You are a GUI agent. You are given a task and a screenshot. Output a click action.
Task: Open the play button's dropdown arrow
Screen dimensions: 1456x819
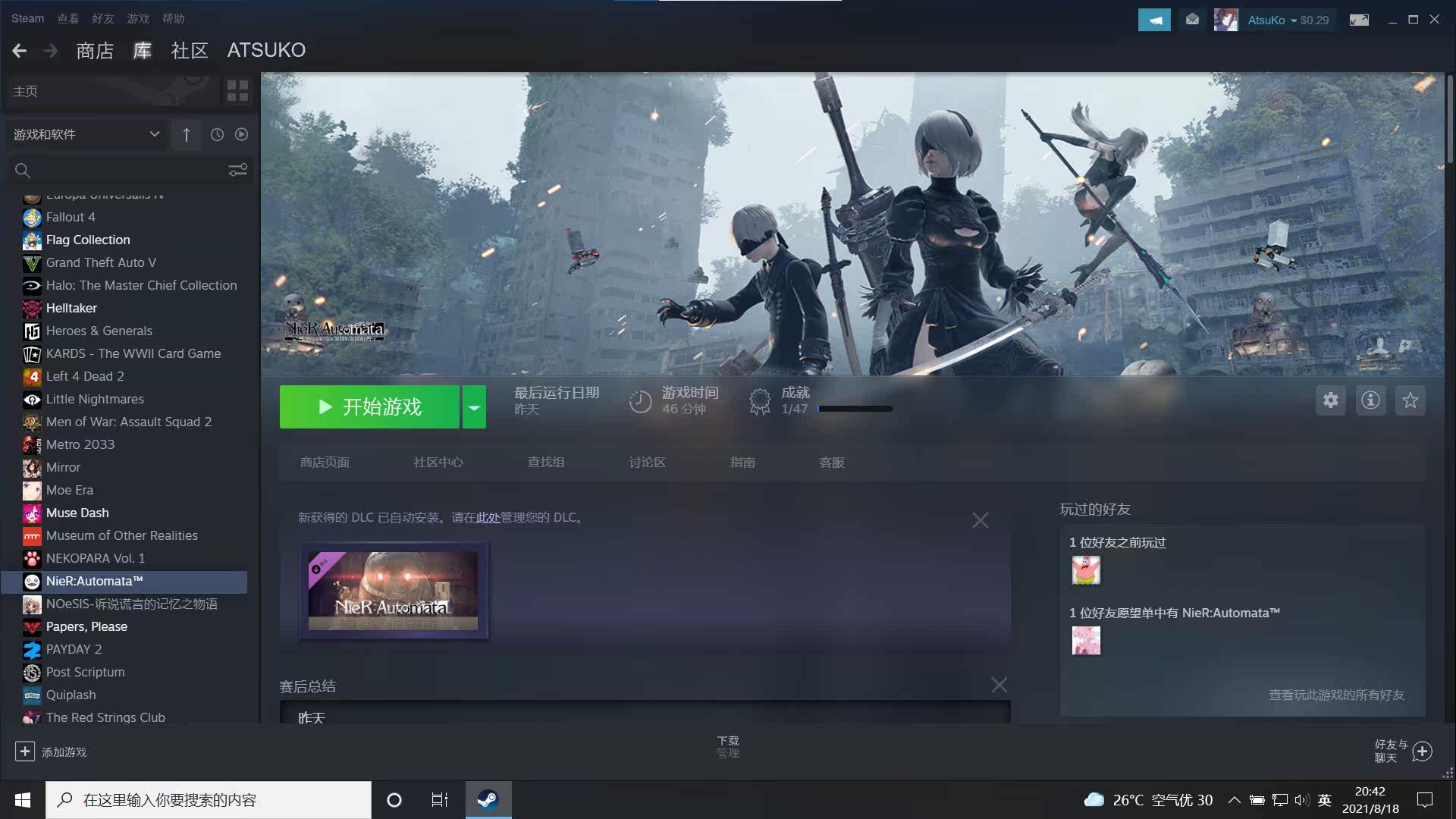point(474,406)
